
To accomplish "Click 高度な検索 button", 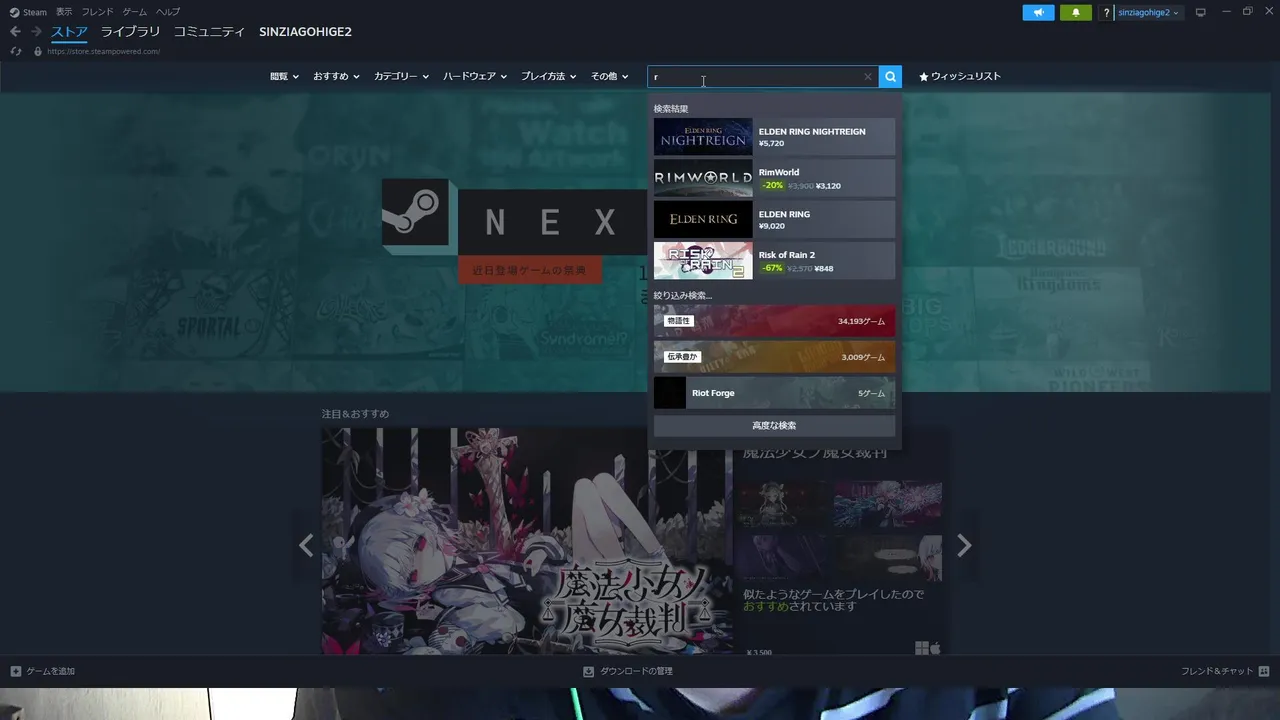I will pos(774,426).
